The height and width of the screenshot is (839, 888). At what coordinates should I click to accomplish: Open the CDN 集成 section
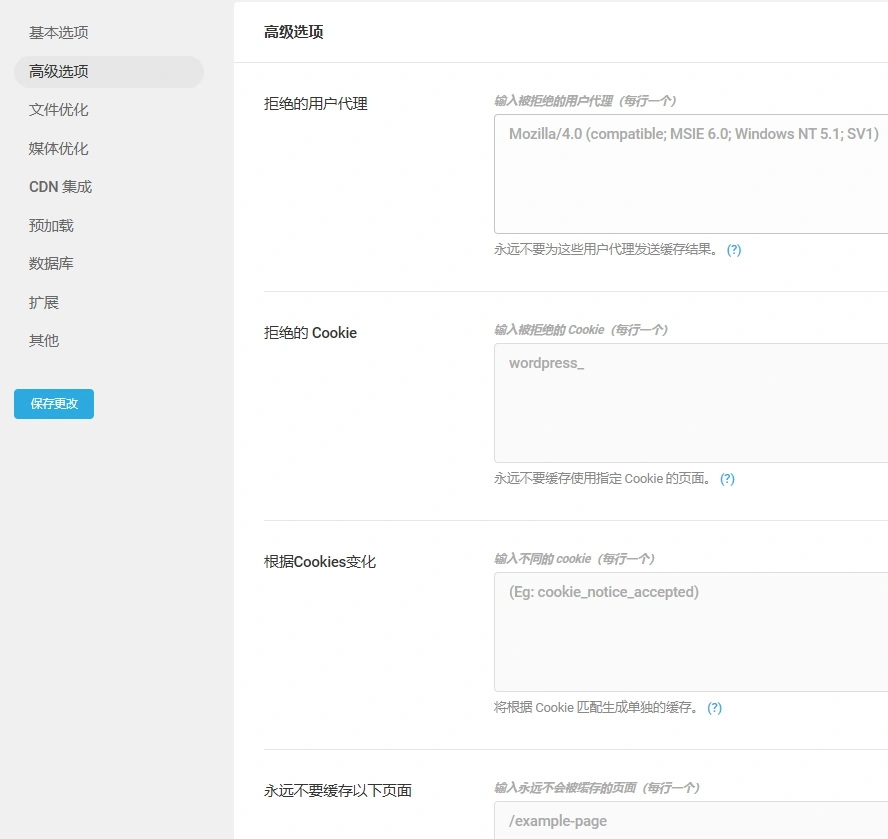[x=62, y=186]
